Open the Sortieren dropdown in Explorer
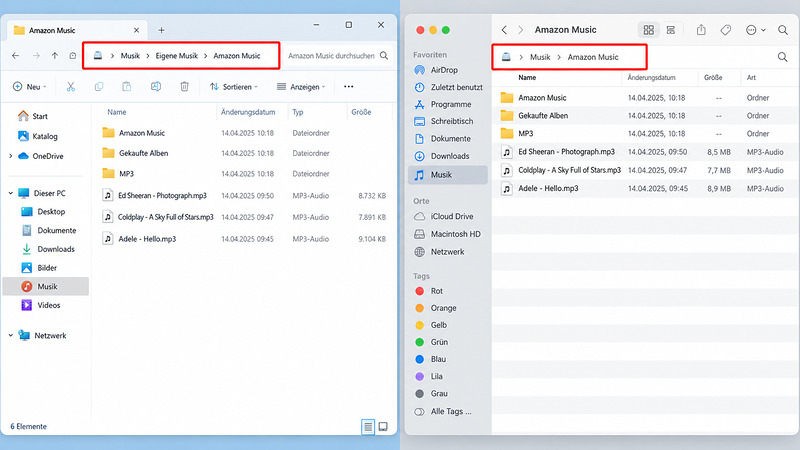 [x=234, y=87]
